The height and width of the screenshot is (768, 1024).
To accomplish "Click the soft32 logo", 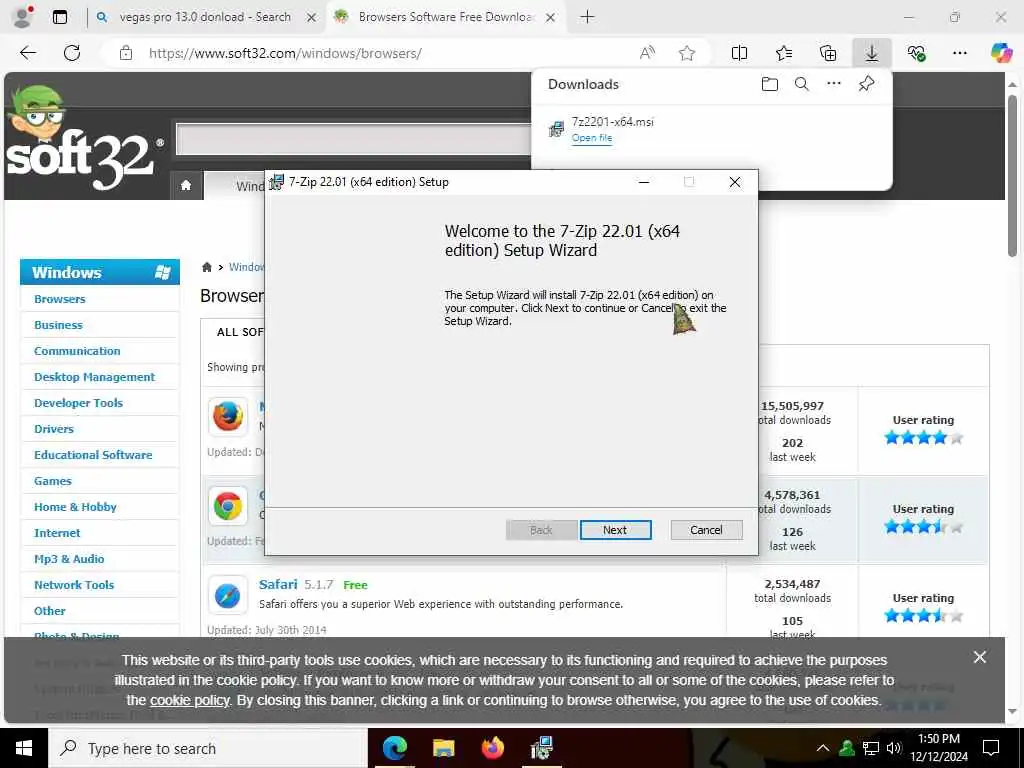I will (x=84, y=138).
